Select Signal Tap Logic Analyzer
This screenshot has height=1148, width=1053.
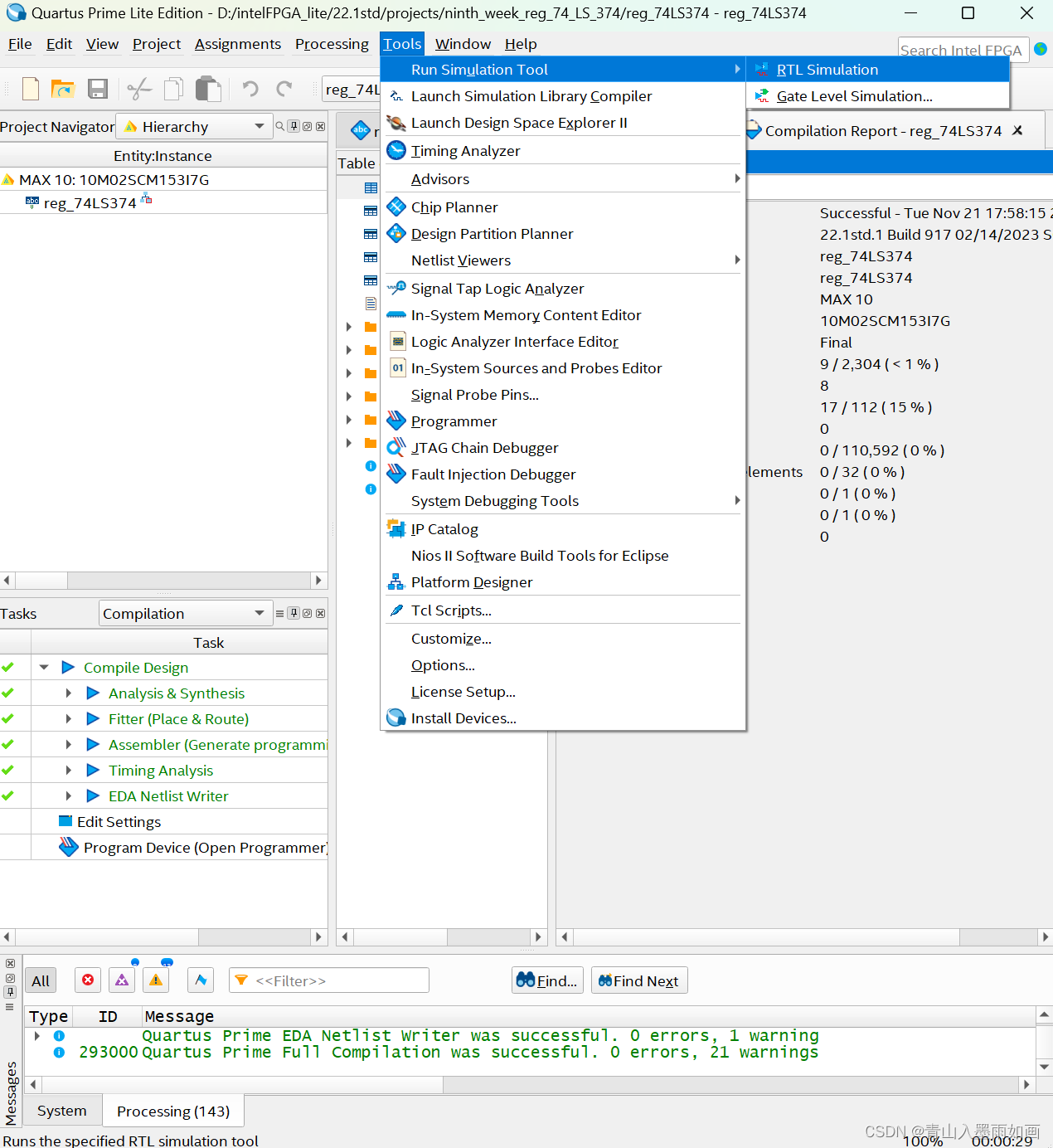tap(497, 289)
